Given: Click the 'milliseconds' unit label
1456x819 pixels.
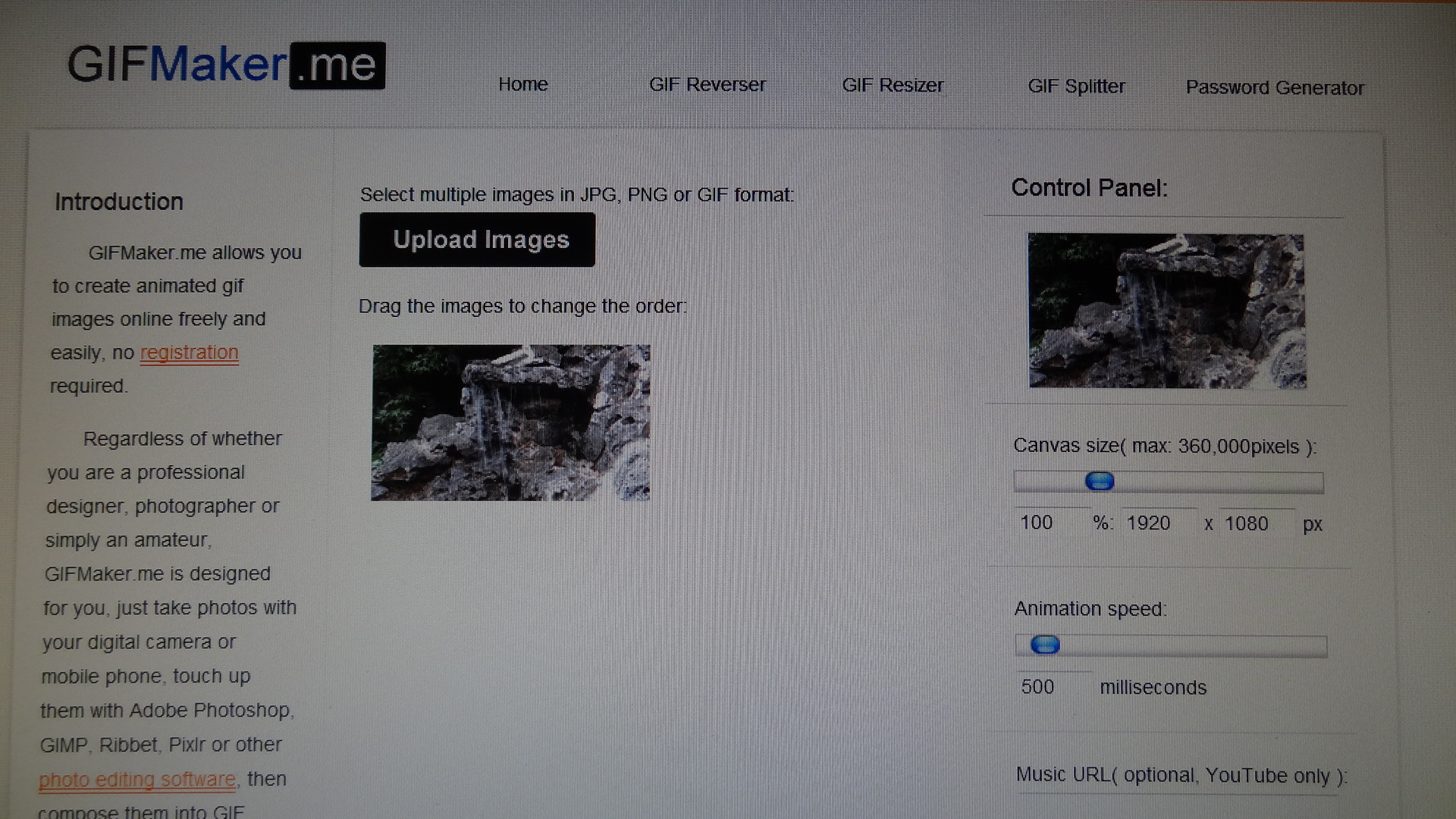Looking at the screenshot, I should pos(1153,688).
